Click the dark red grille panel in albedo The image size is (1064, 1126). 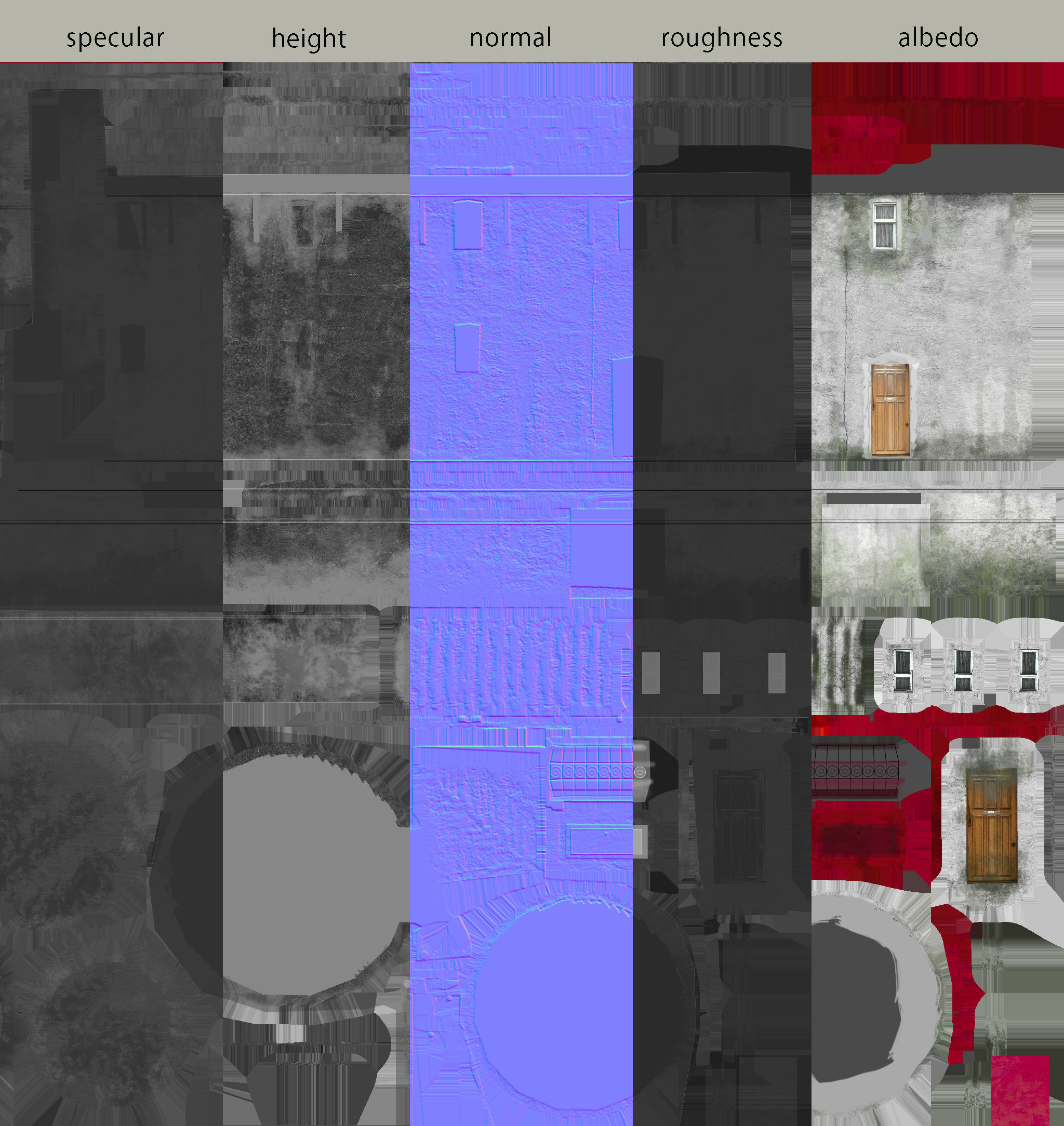(x=854, y=772)
